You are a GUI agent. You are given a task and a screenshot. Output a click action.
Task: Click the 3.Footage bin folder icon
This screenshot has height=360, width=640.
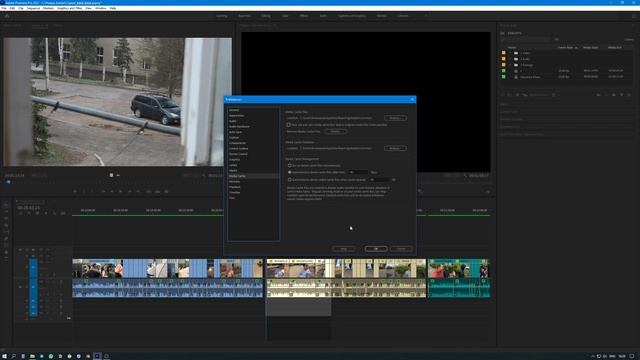(x=516, y=65)
